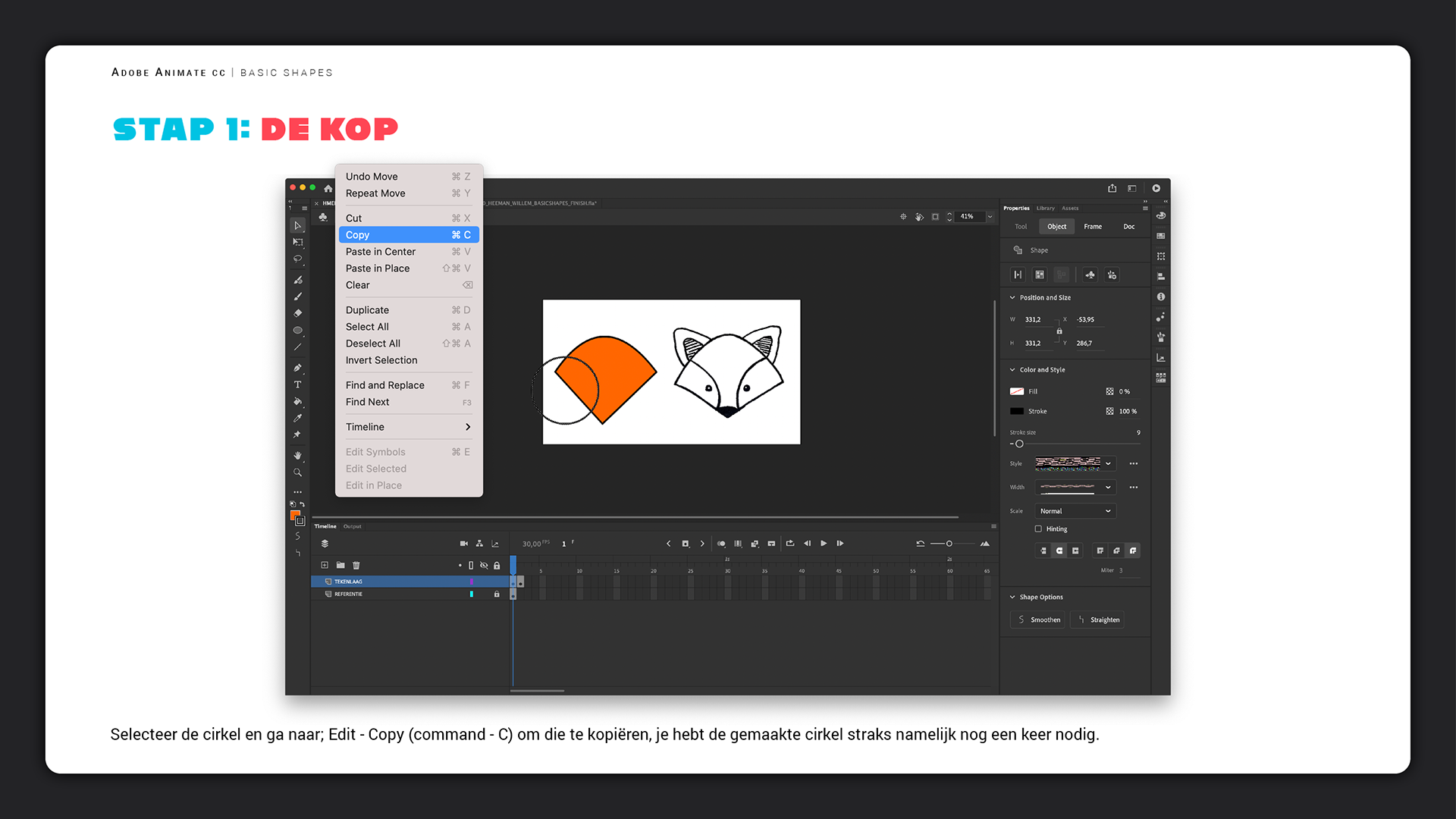
Task: Collapse the Position and Size section
Action: [1012, 298]
